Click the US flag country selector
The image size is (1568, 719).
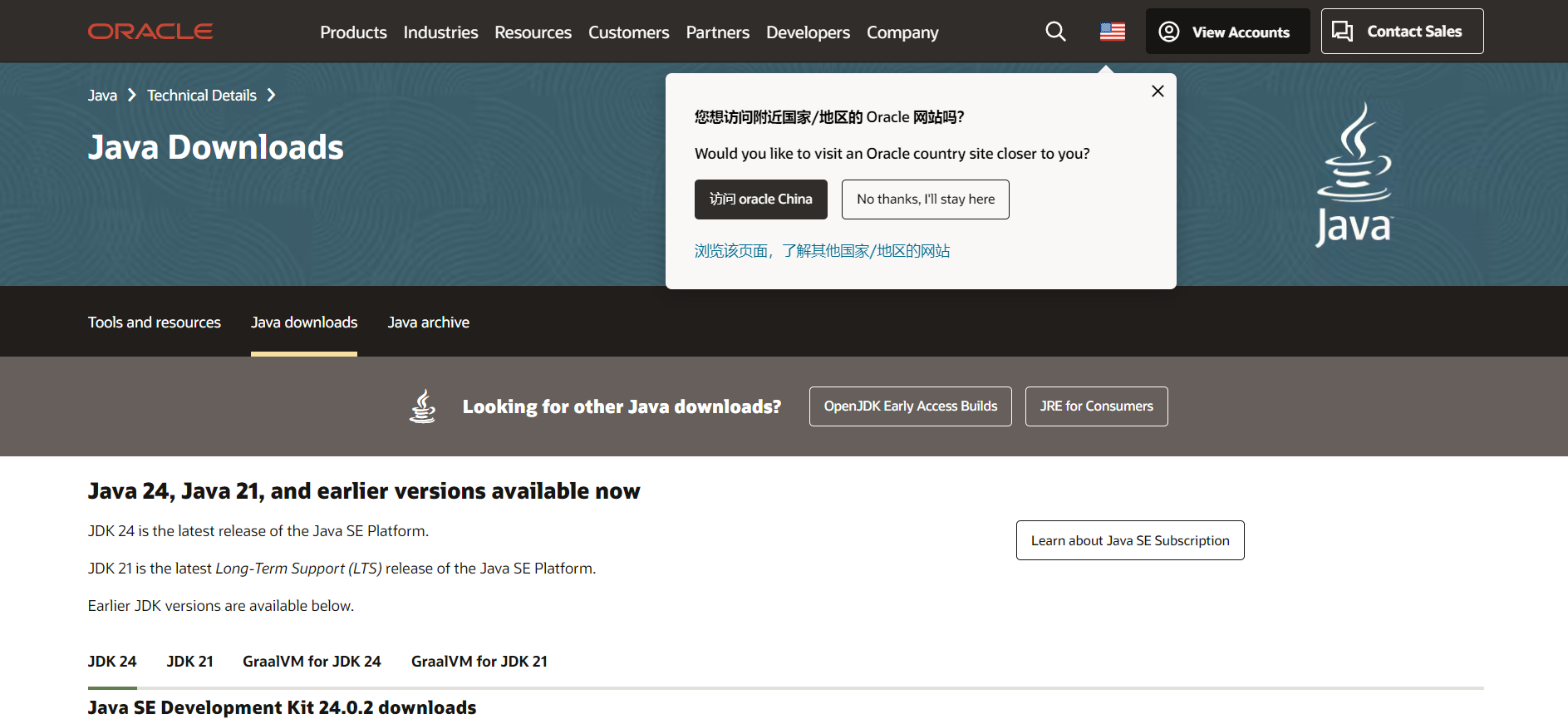click(x=1112, y=32)
